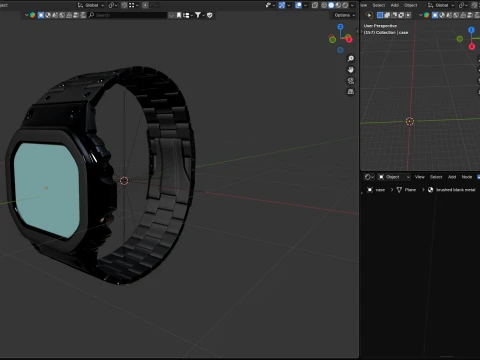Click the green Y circle on main viewport gizmo
This screenshot has width=480, height=360.
pos(332,40)
